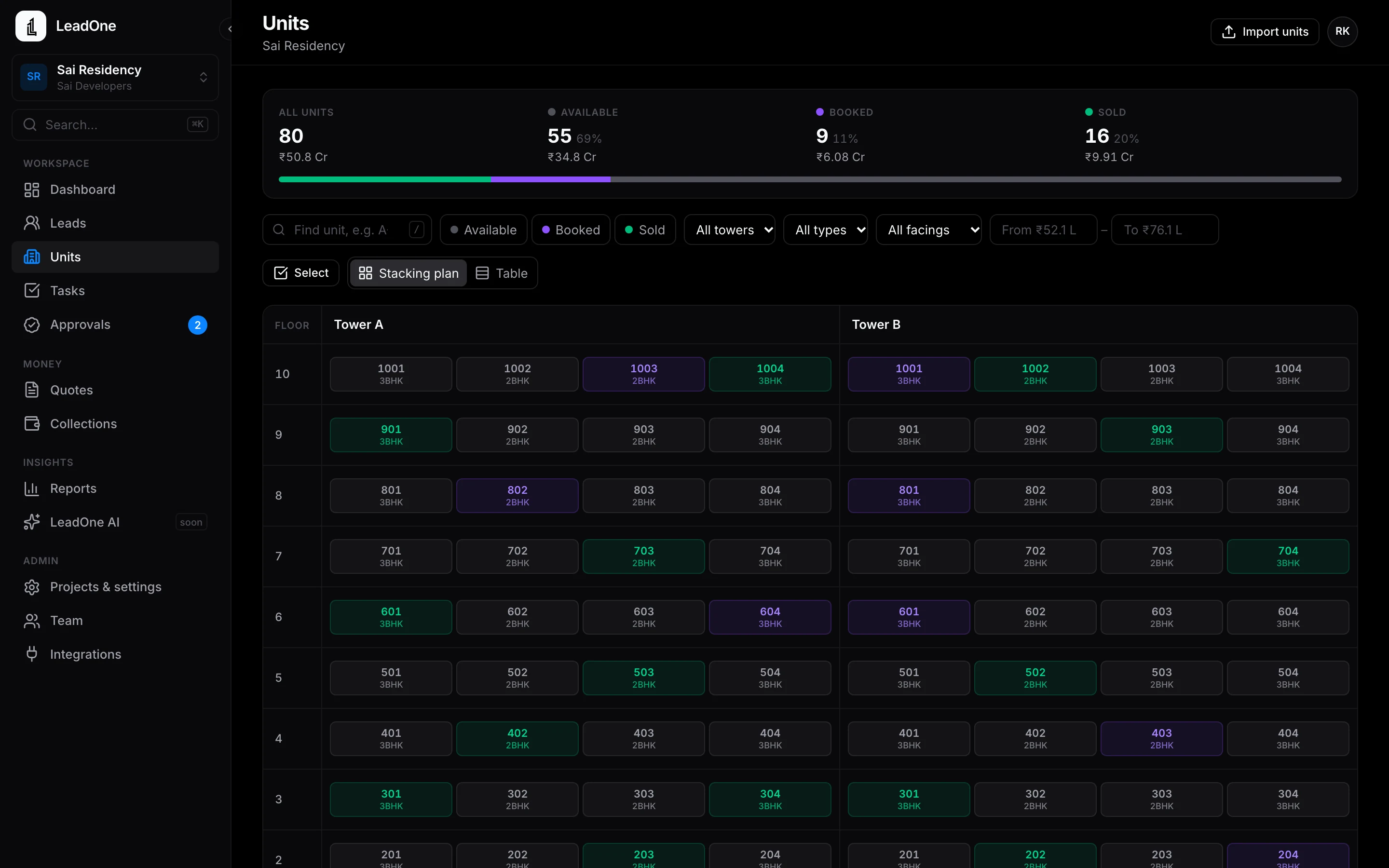Collapse the sidebar with the chevron arrow
Screen dimensions: 1389x868
[x=229, y=29]
